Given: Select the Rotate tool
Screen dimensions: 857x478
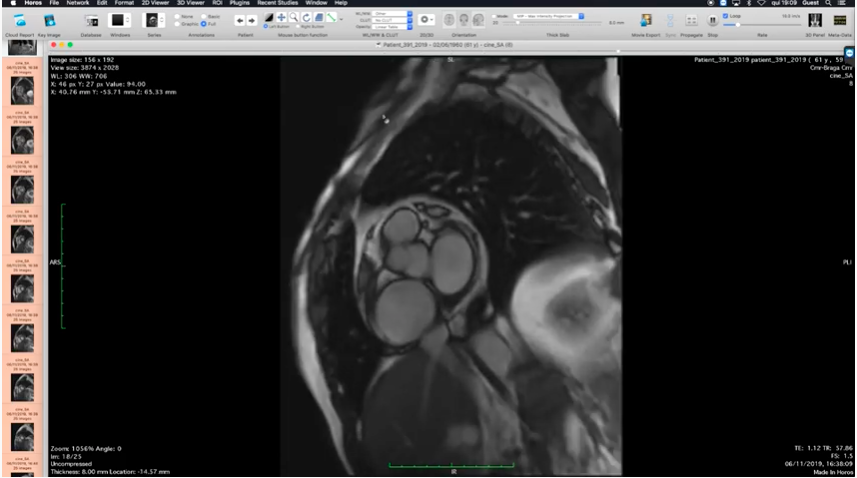Looking at the screenshot, I should click(307, 18).
